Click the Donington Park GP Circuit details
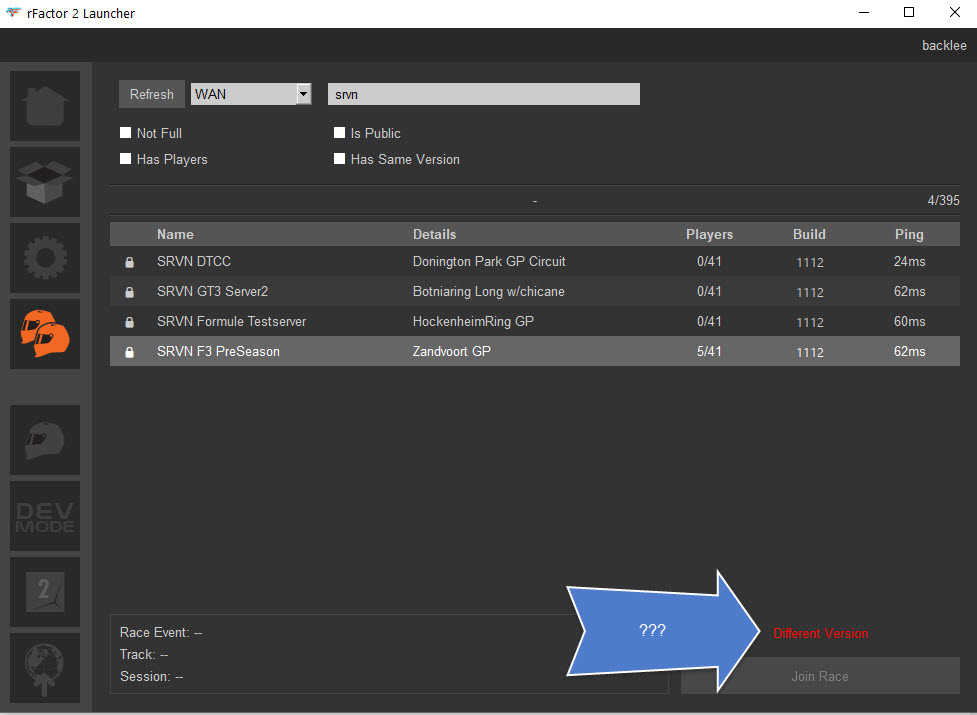Image resolution: width=977 pixels, height=715 pixels. point(489,262)
